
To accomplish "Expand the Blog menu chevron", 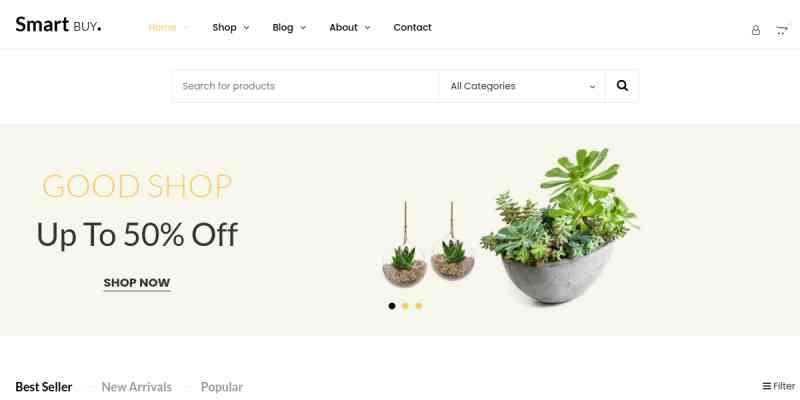I will click(303, 28).
